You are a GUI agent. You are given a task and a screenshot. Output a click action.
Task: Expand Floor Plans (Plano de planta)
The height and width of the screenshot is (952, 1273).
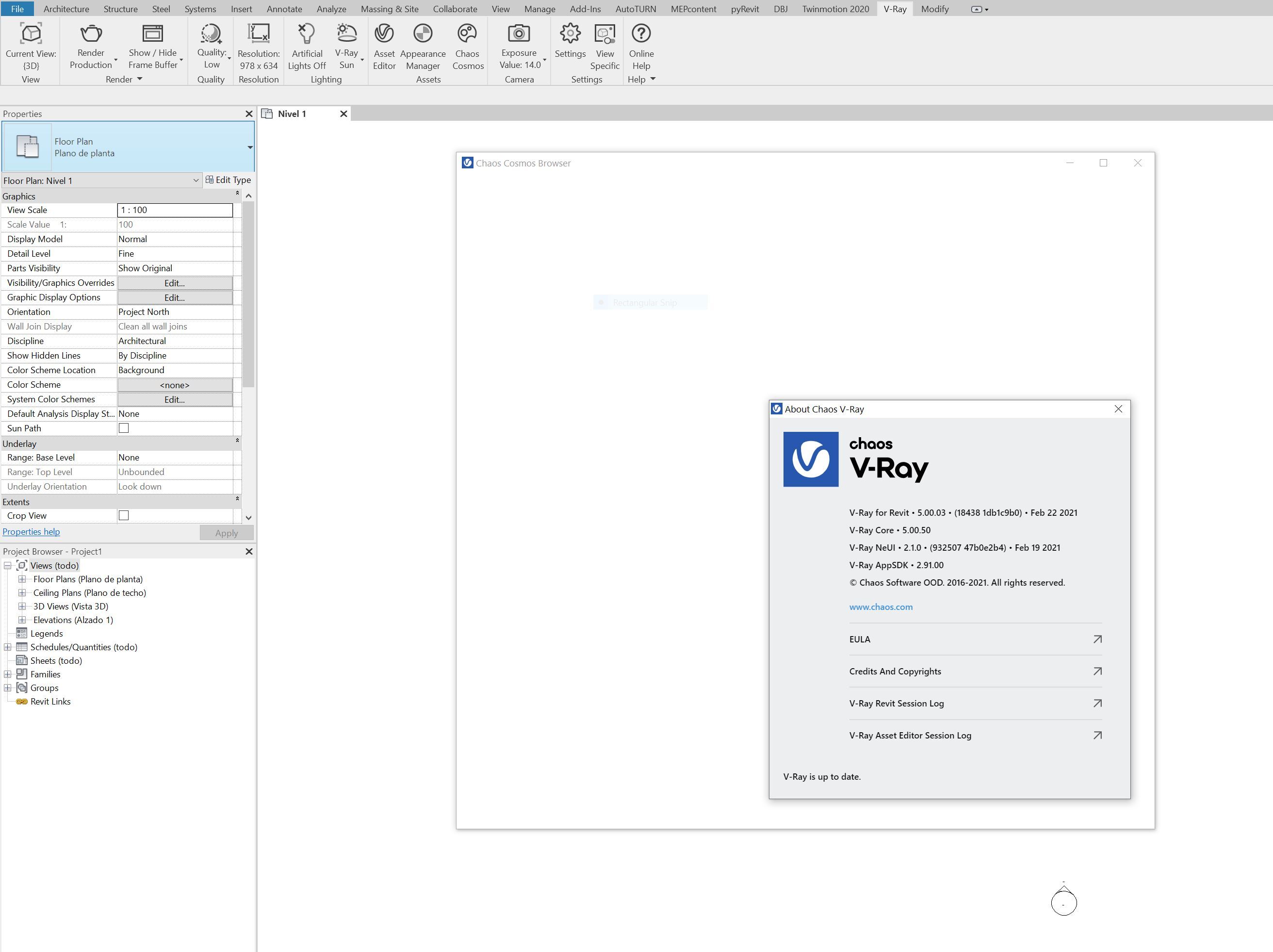[x=22, y=579]
